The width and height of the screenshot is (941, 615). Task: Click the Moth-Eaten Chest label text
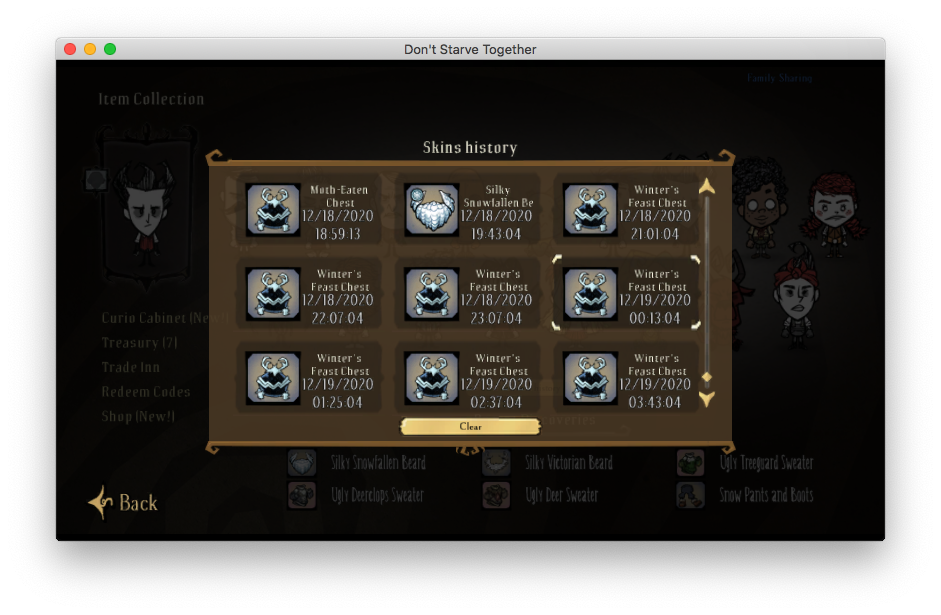pos(339,196)
